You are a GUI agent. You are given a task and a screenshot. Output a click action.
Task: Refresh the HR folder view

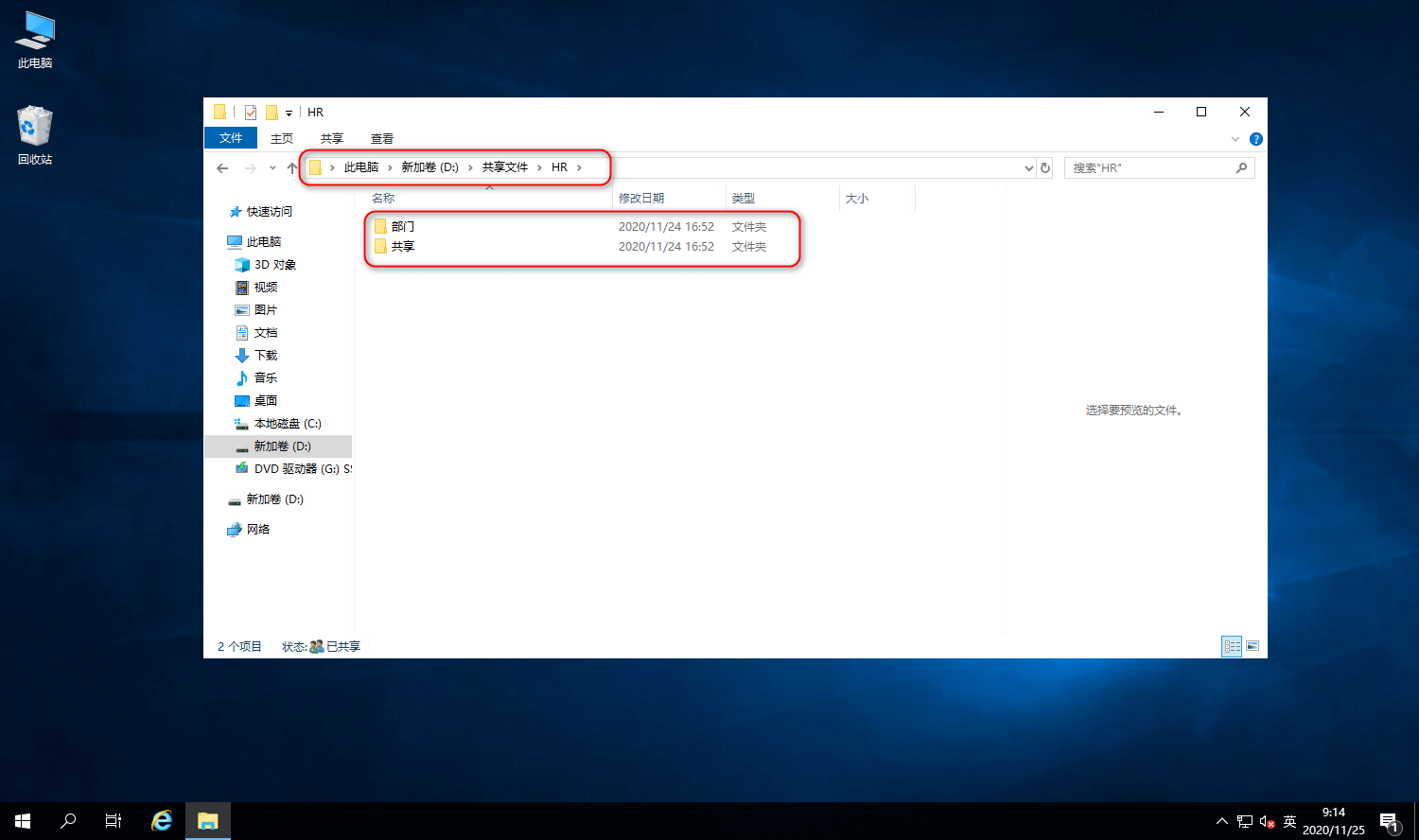click(x=1045, y=167)
